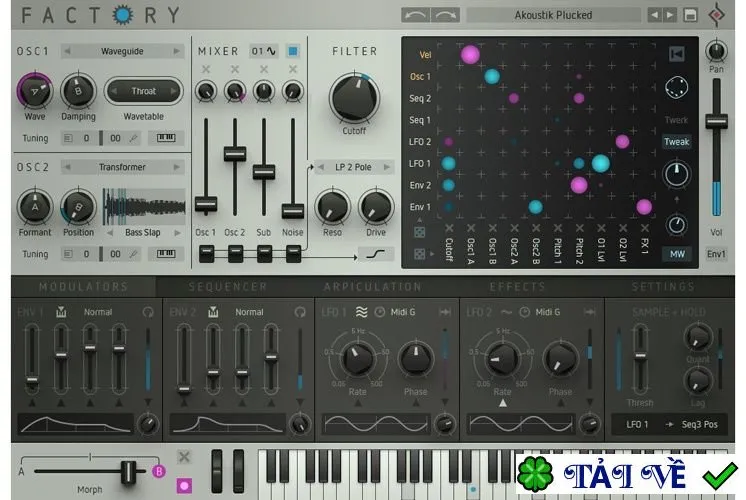This screenshot has height=500, width=746.
Task: Click LFO 2 waveform shape icon
Action: point(506,312)
